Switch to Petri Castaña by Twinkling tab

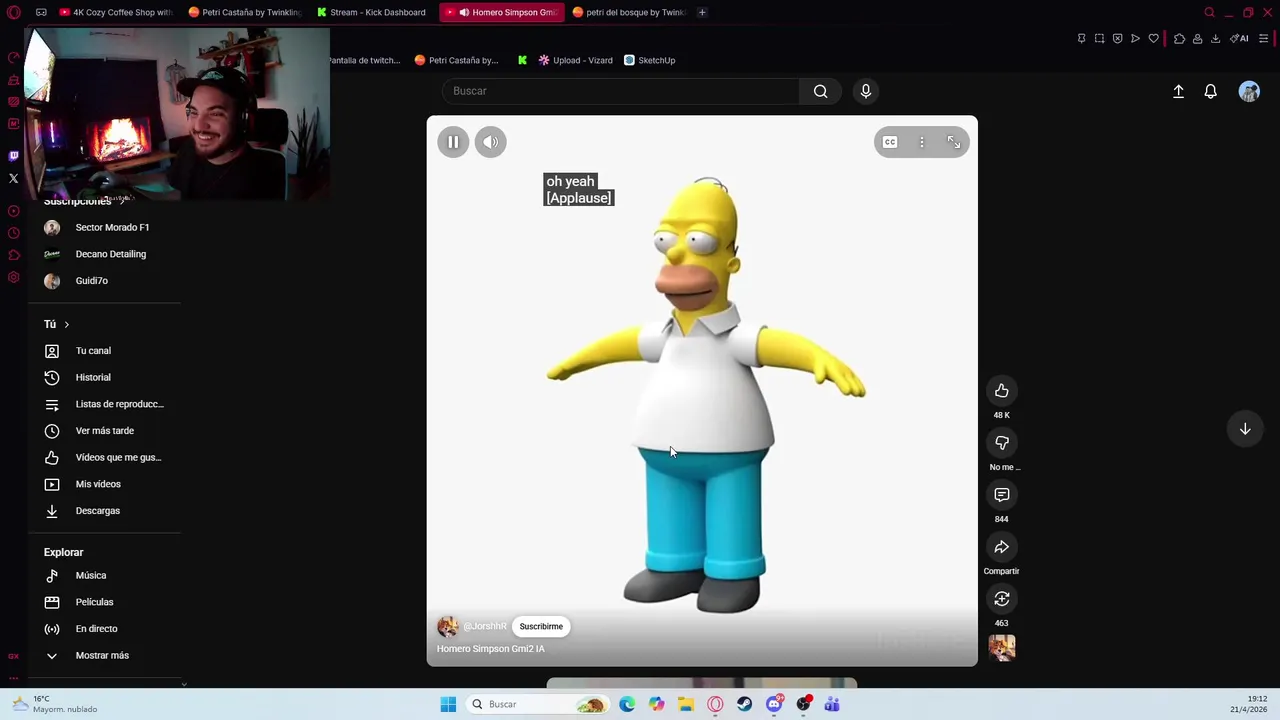coord(245,12)
